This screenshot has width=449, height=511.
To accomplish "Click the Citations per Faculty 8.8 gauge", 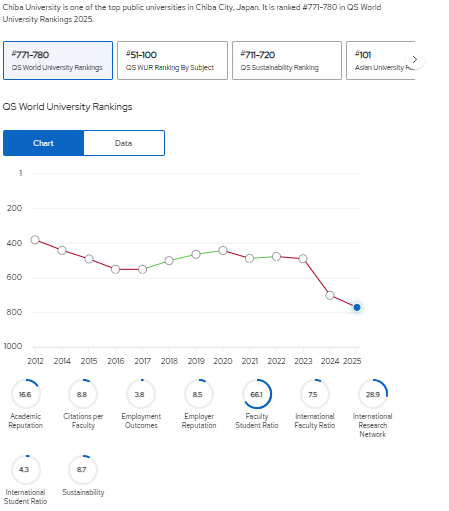I will click(x=83, y=394).
